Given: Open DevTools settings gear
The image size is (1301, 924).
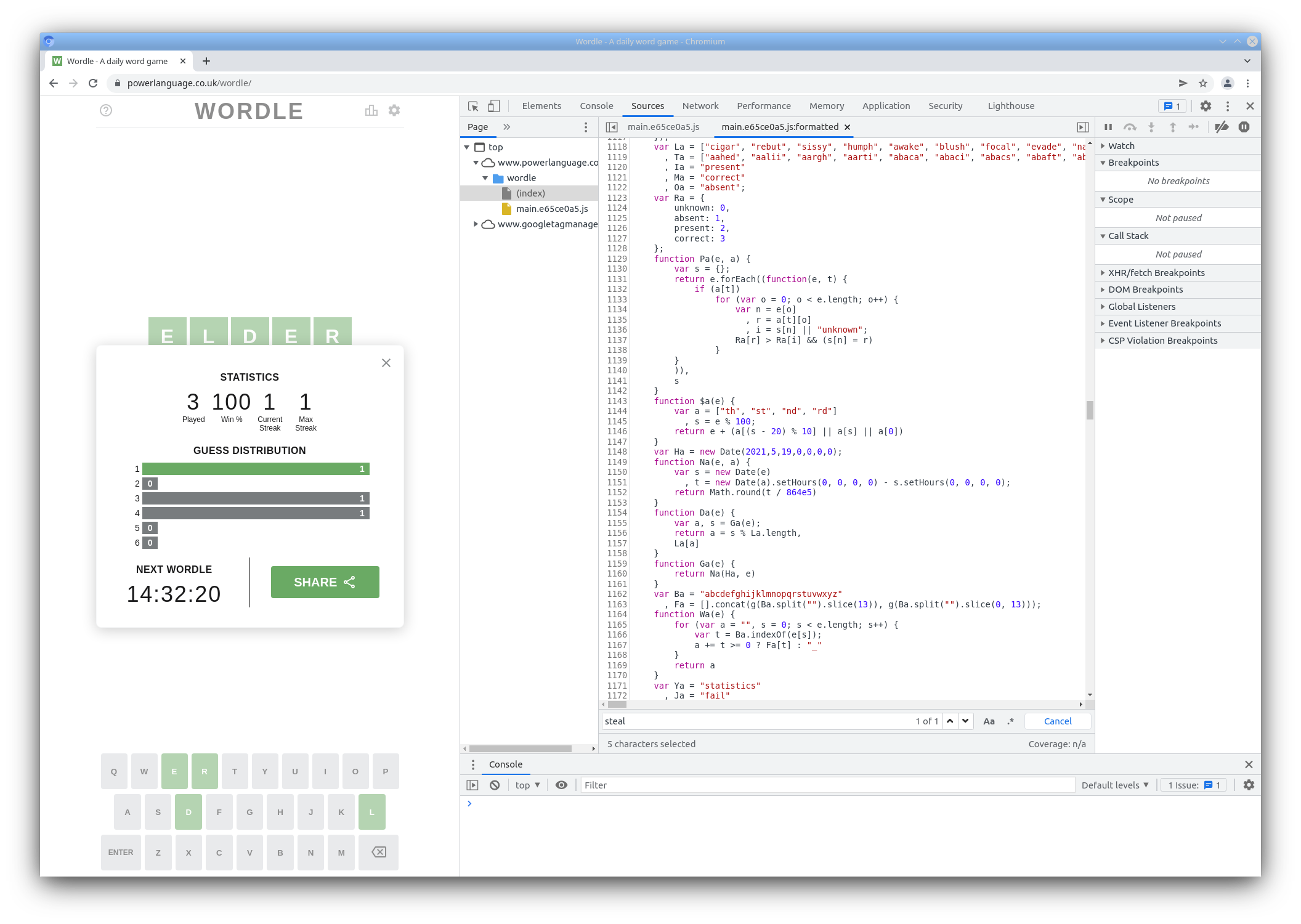Looking at the screenshot, I should (1206, 106).
